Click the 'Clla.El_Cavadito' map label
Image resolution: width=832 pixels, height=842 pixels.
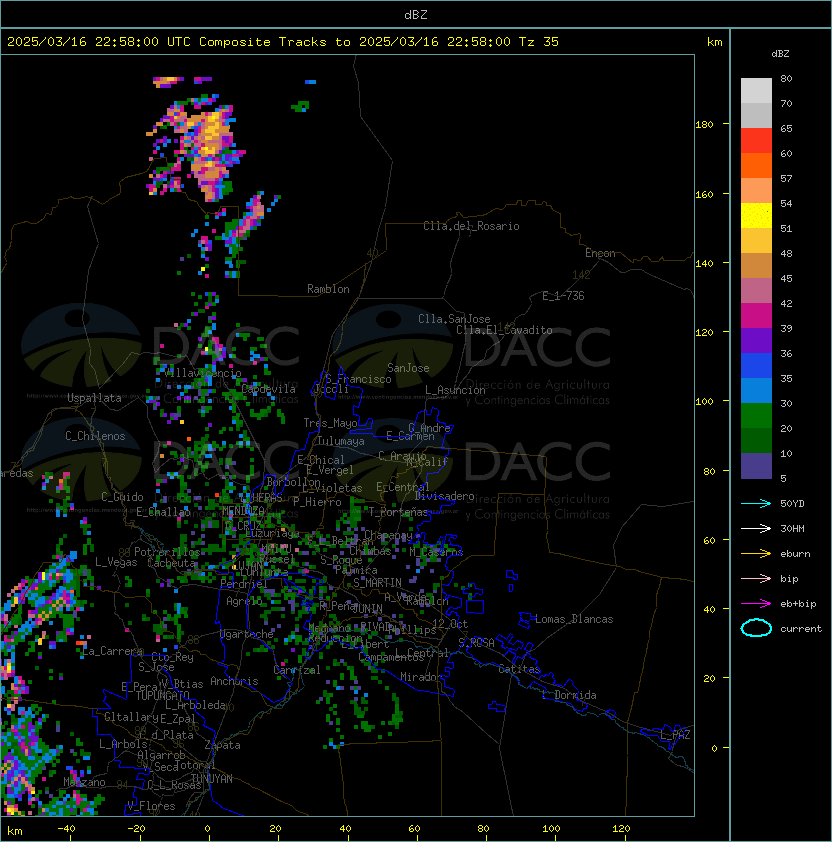[504, 330]
